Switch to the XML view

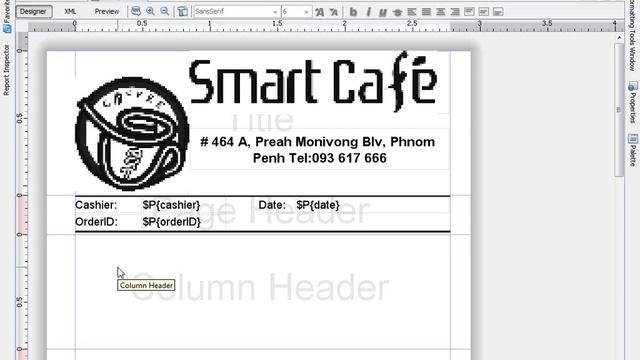(70, 11)
